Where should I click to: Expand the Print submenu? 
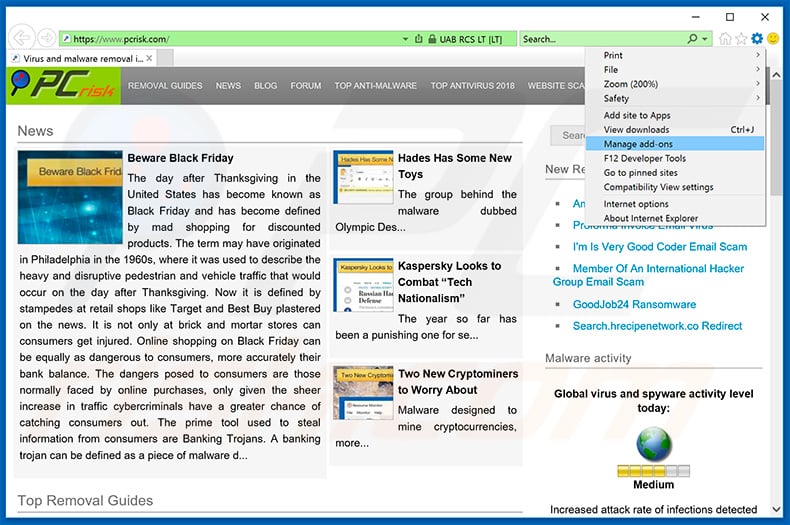pos(675,55)
